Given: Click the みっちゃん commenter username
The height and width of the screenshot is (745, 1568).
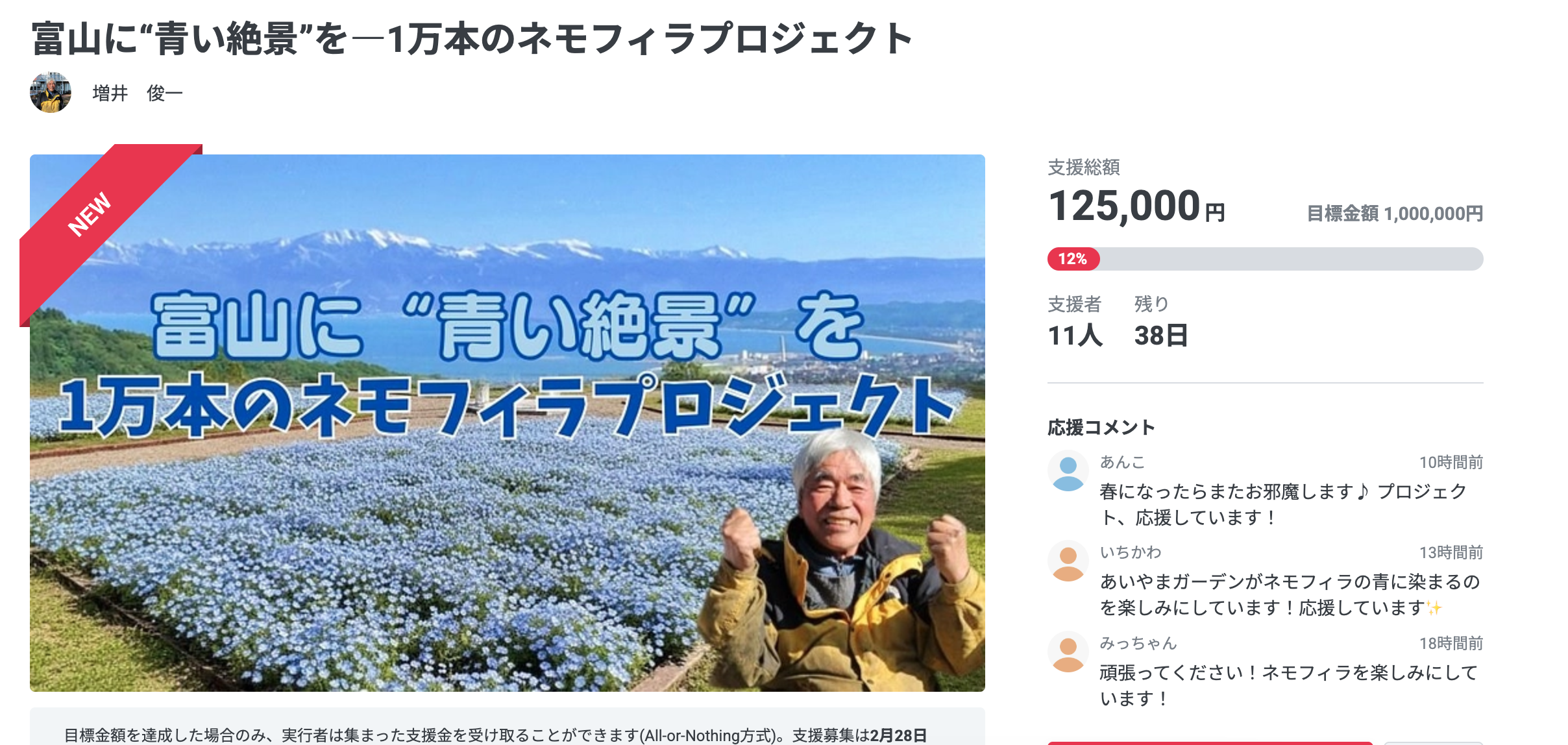Looking at the screenshot, I should tap(1138, 643).
